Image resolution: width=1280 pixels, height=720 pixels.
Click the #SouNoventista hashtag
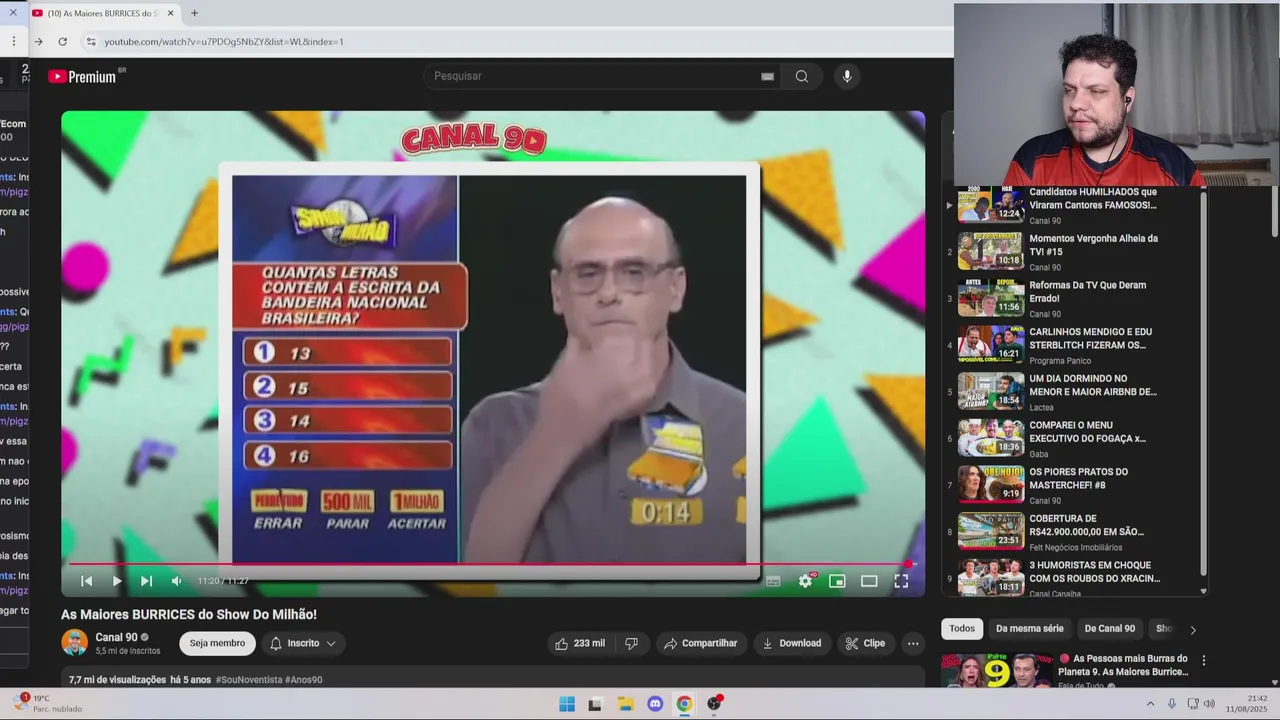coord(248,680)
